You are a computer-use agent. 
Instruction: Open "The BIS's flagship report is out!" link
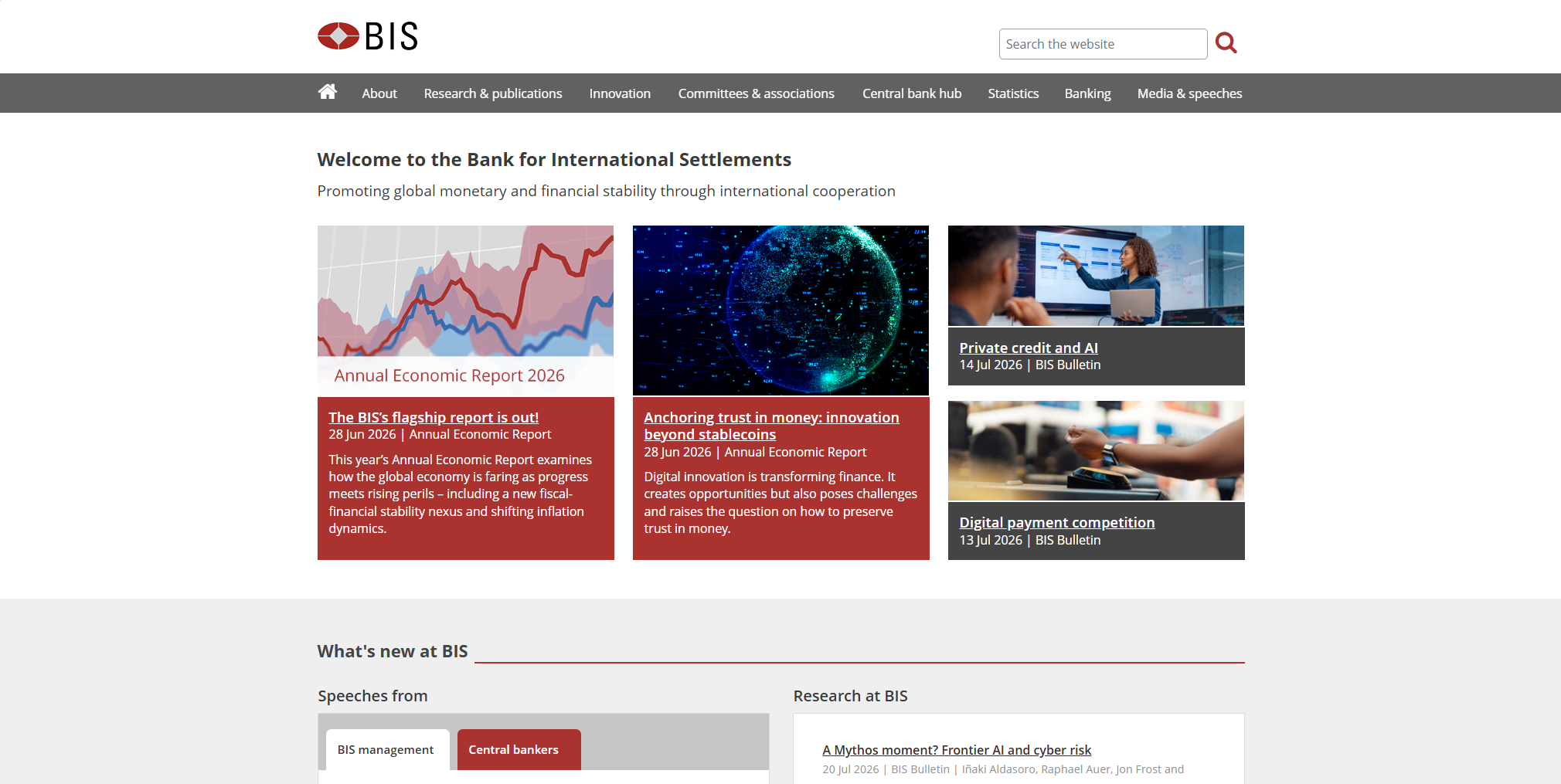click(x=434, y=417)
